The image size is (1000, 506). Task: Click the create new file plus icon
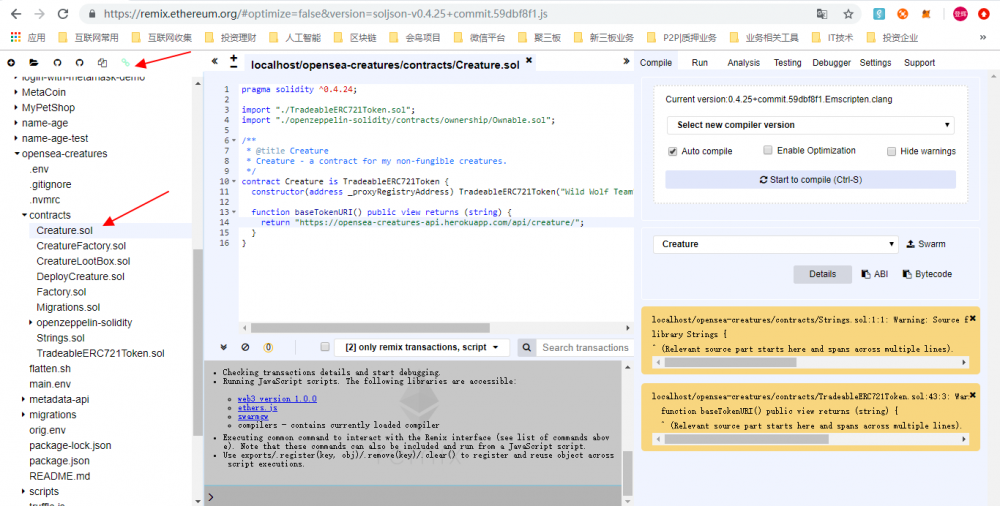coord(11,62)
